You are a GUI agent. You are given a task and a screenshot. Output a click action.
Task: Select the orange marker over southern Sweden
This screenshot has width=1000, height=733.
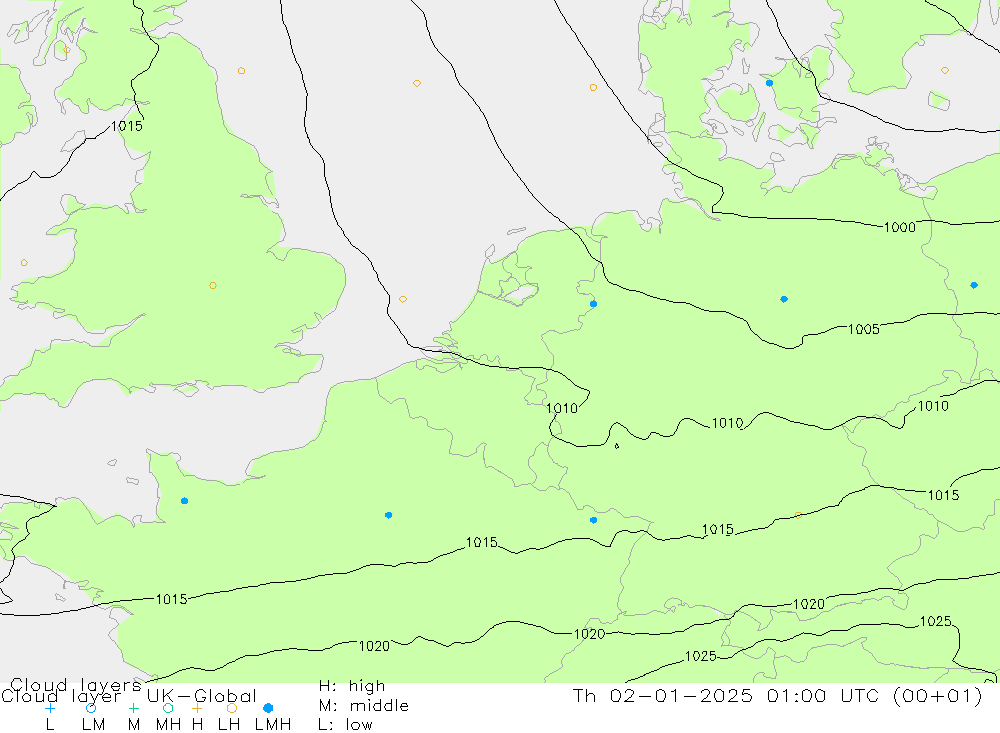coord(945,70)
